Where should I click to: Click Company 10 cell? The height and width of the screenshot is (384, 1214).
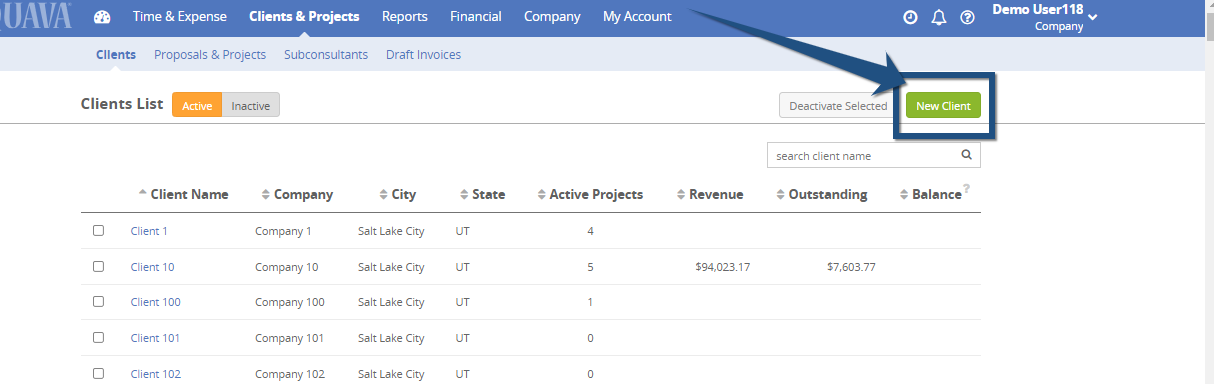click(x=286, y=267)
